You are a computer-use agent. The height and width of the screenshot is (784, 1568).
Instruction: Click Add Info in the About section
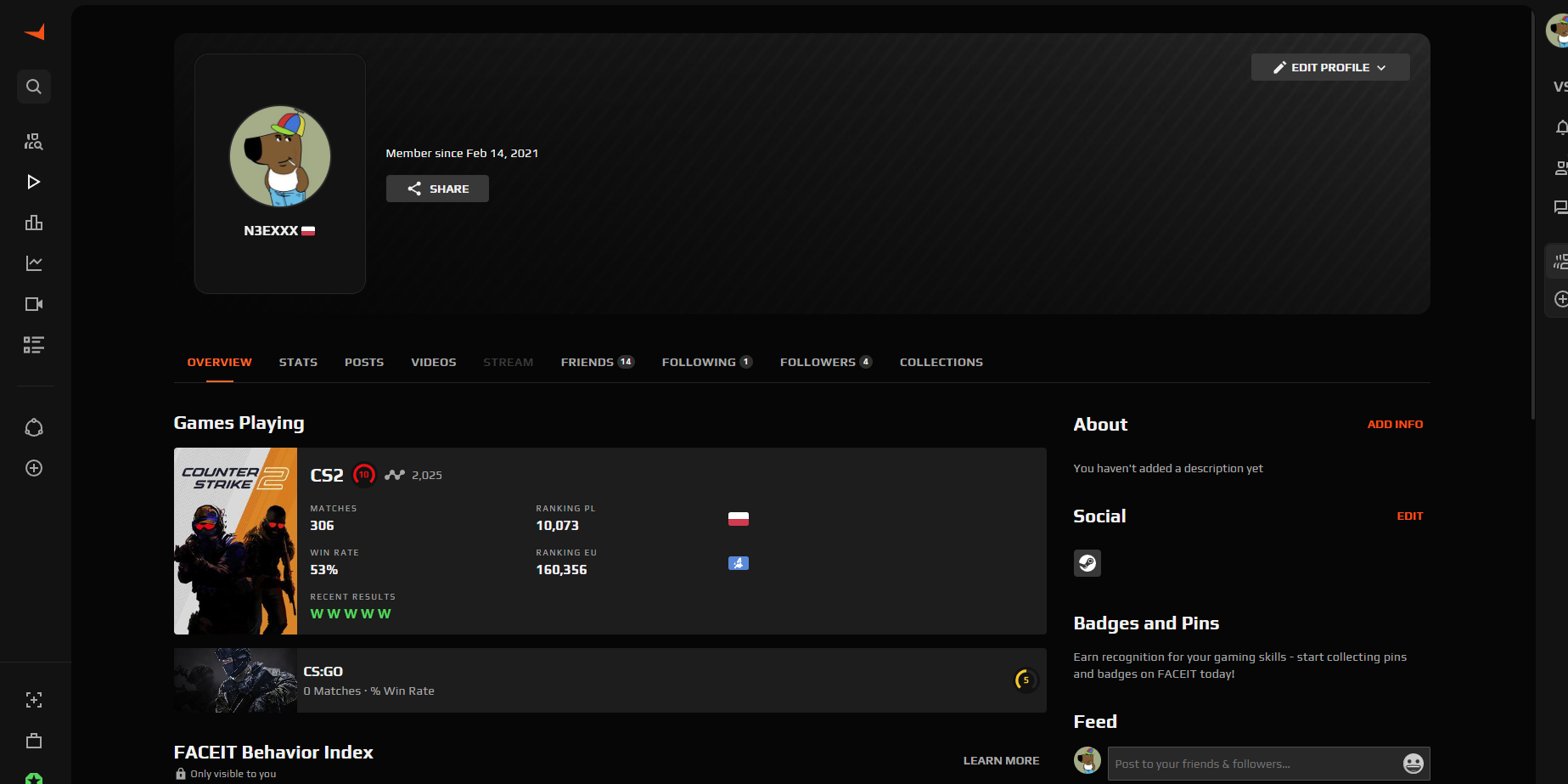coord(1395,424)
